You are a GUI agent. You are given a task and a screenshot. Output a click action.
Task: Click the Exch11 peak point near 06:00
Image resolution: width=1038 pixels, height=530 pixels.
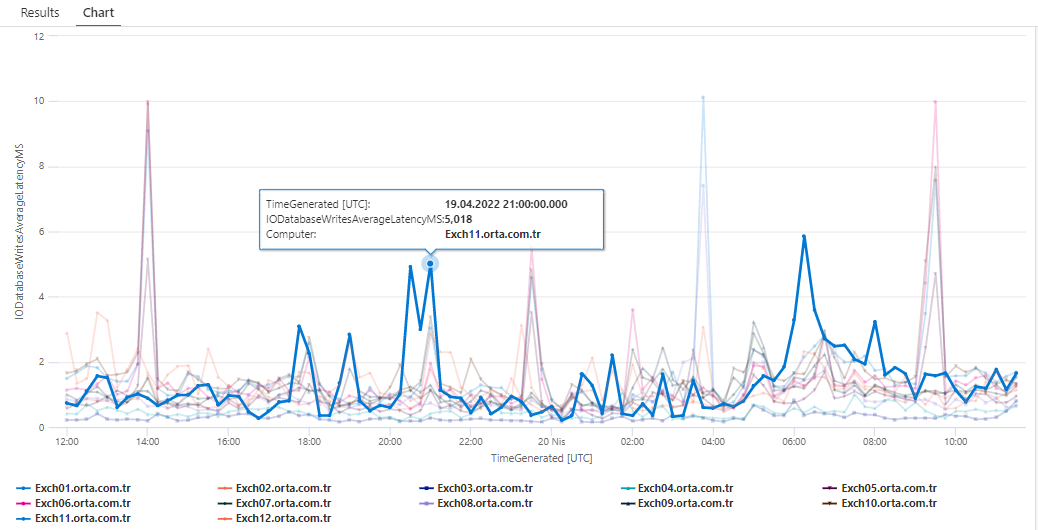tap(804, 236)
